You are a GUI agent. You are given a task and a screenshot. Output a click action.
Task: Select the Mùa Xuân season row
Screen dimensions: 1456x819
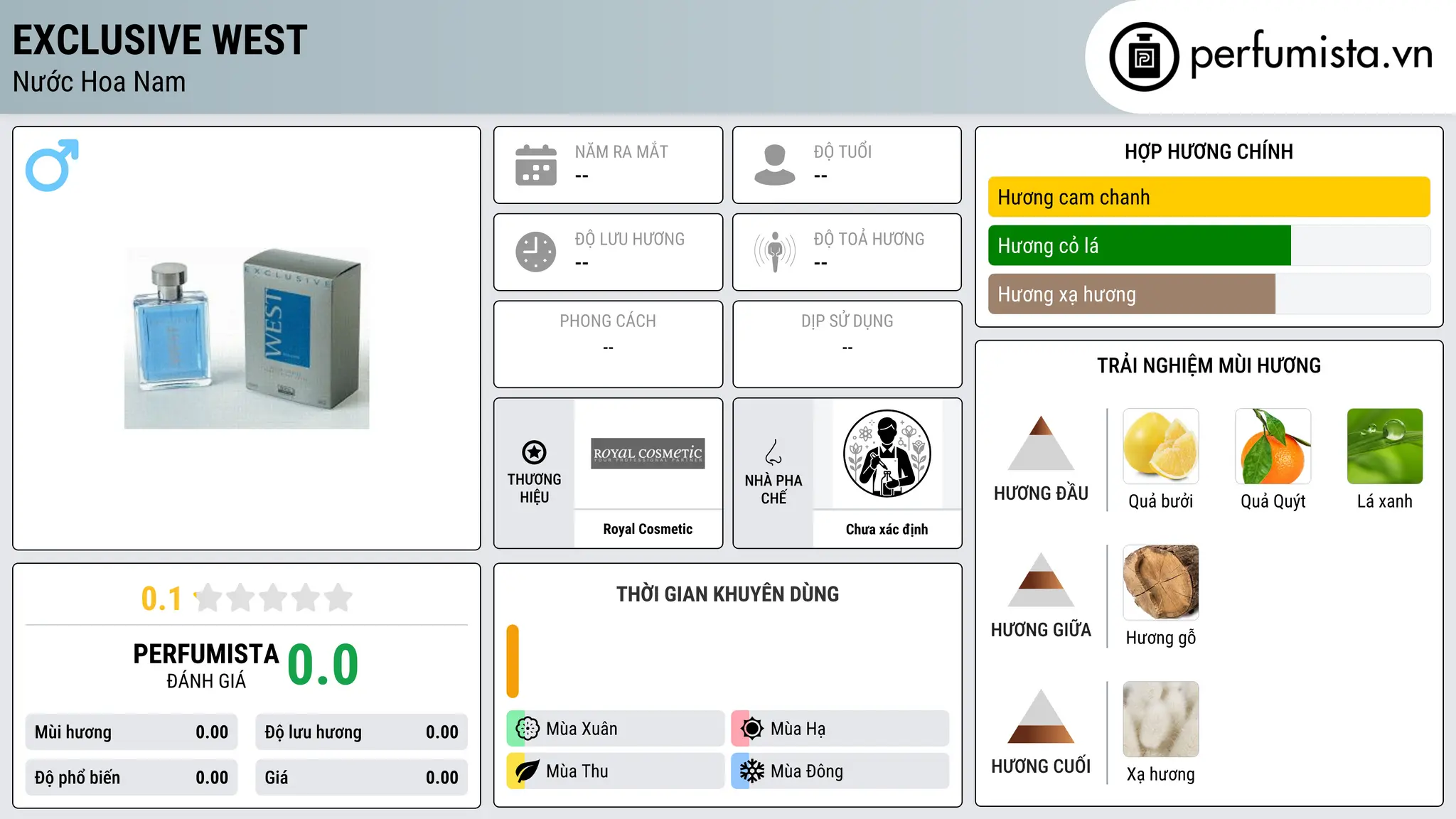click(616, 729)
